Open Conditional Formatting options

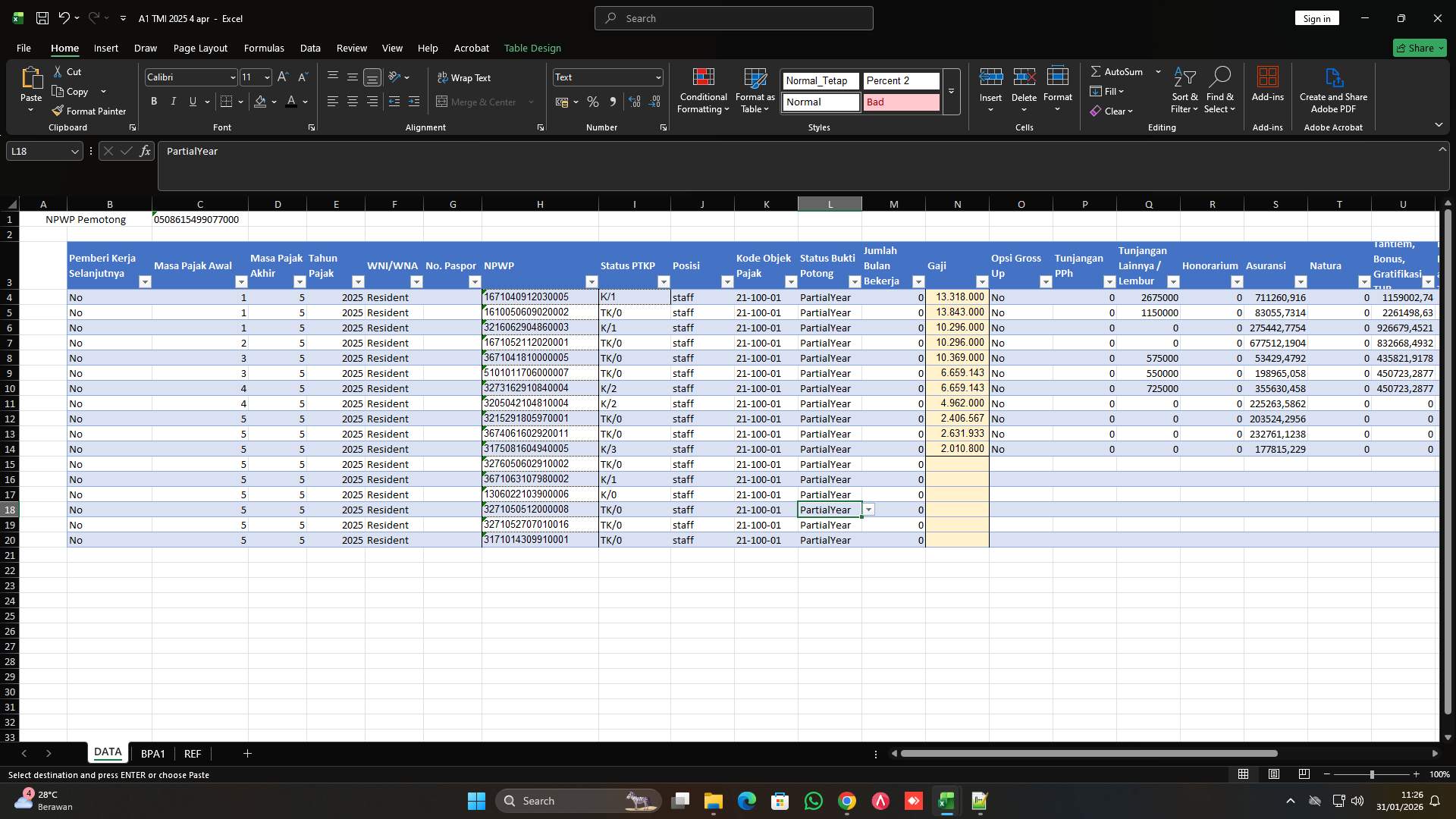(x=703, y=91)
